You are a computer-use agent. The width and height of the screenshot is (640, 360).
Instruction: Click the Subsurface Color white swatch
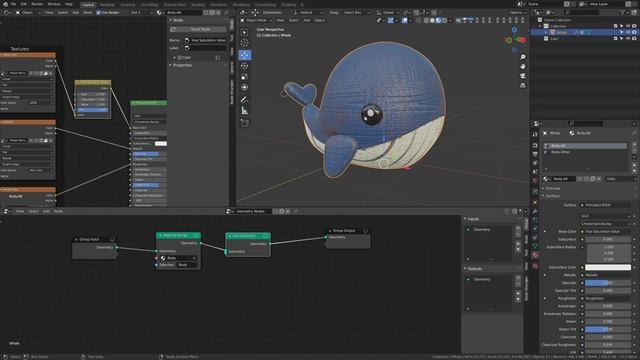pos(608,267)
